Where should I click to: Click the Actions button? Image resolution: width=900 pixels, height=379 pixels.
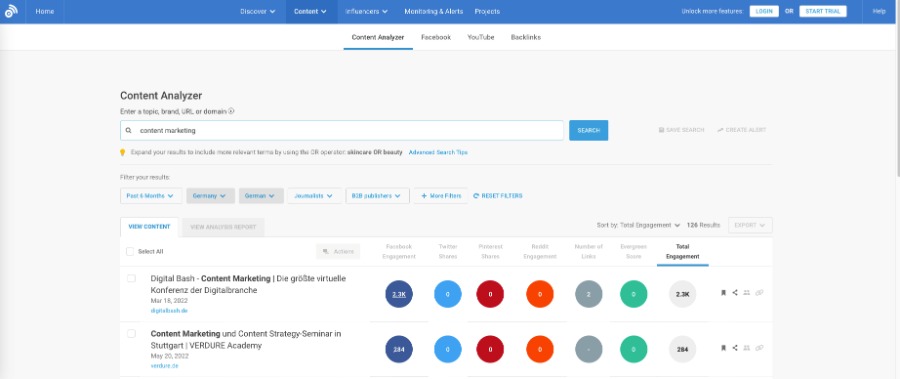[x=338, y=252]
